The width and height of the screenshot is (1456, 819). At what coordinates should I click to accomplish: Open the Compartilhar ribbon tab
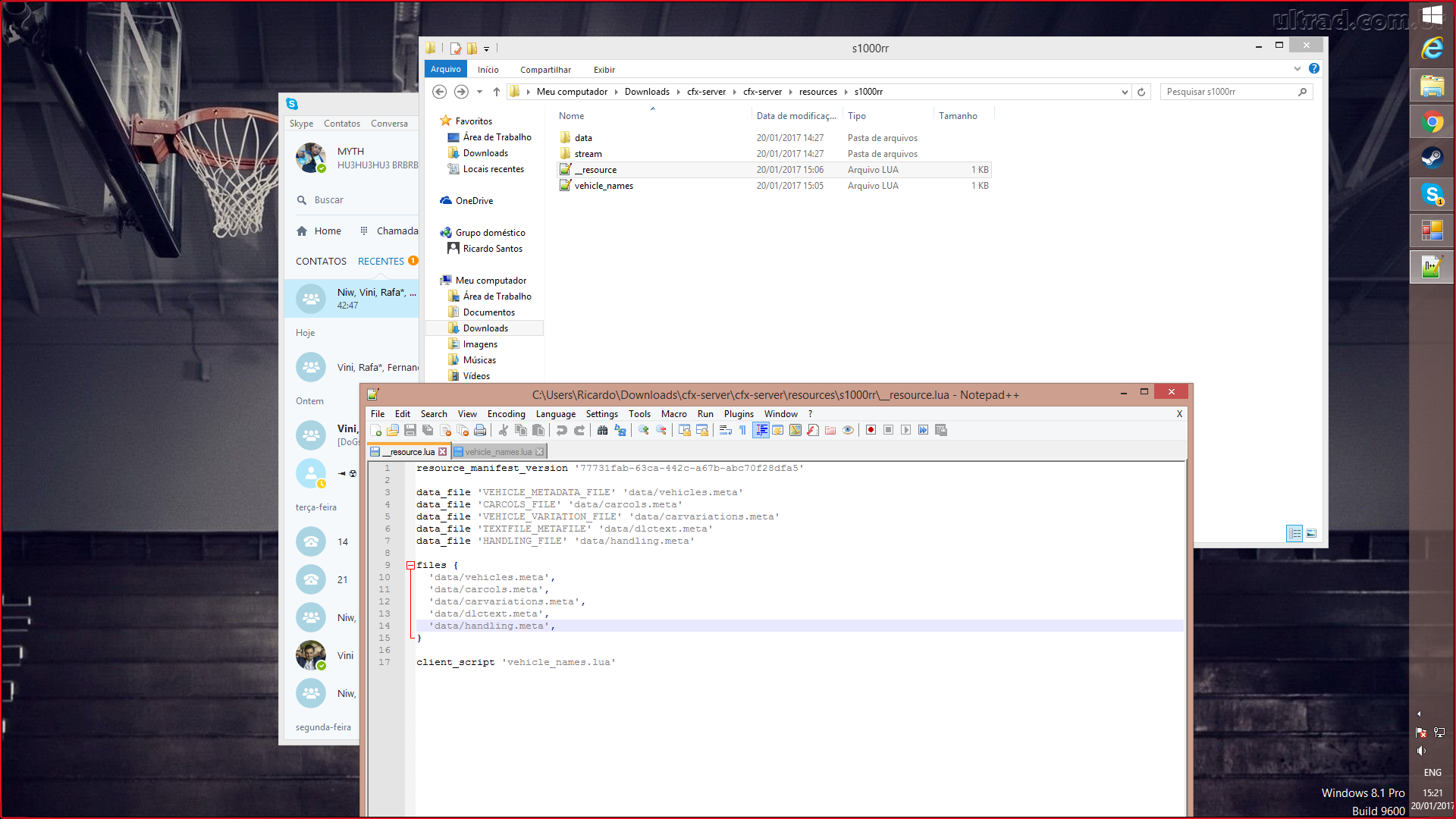click(545, 70)
